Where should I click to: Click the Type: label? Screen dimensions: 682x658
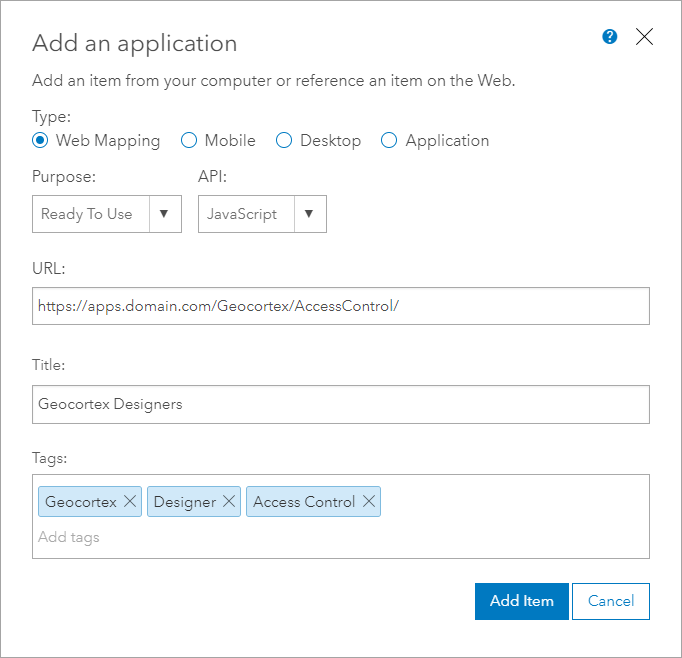51,117
